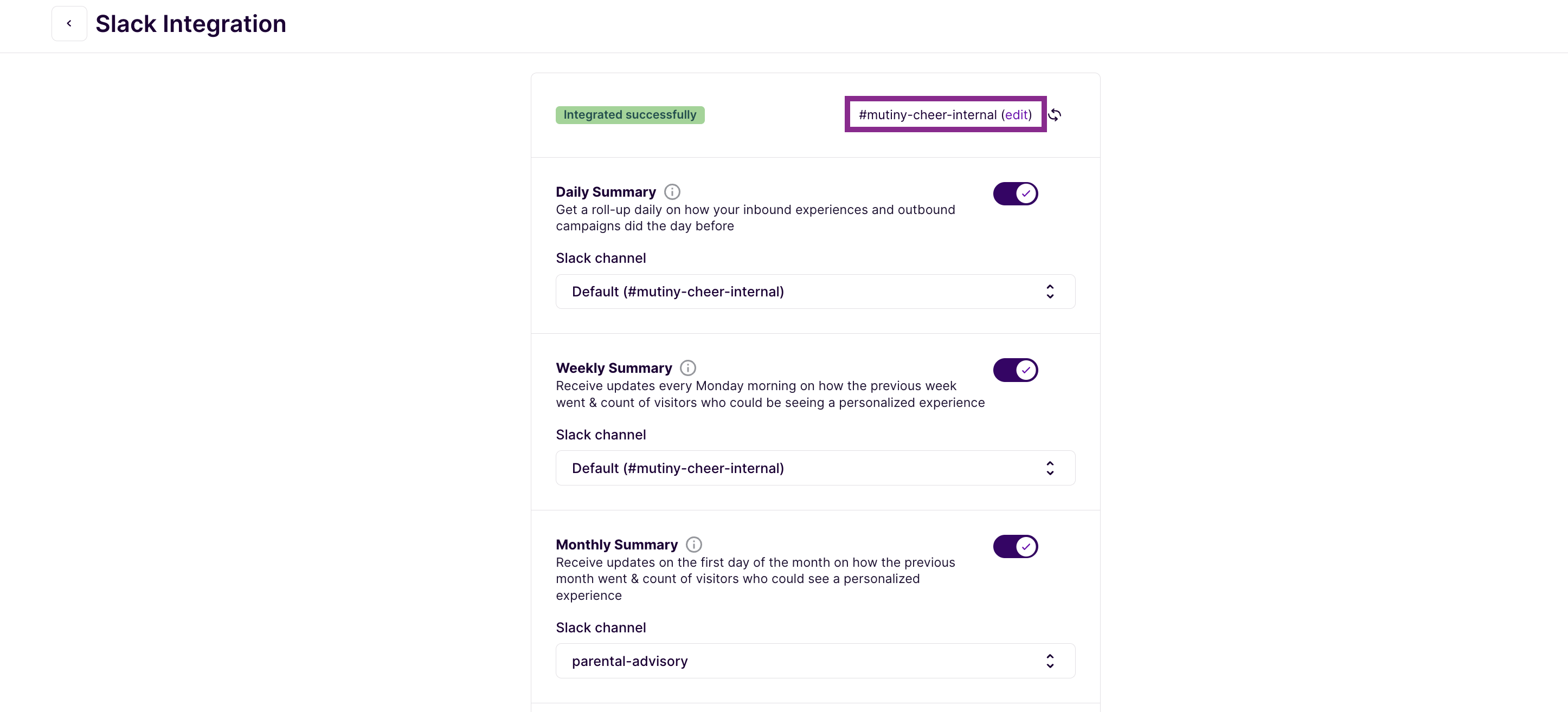This screenshot has width=1568, height=712.
Task: Click the refresh icon beside #mutiny-cheer-internal
Action: click(1056, 114)
